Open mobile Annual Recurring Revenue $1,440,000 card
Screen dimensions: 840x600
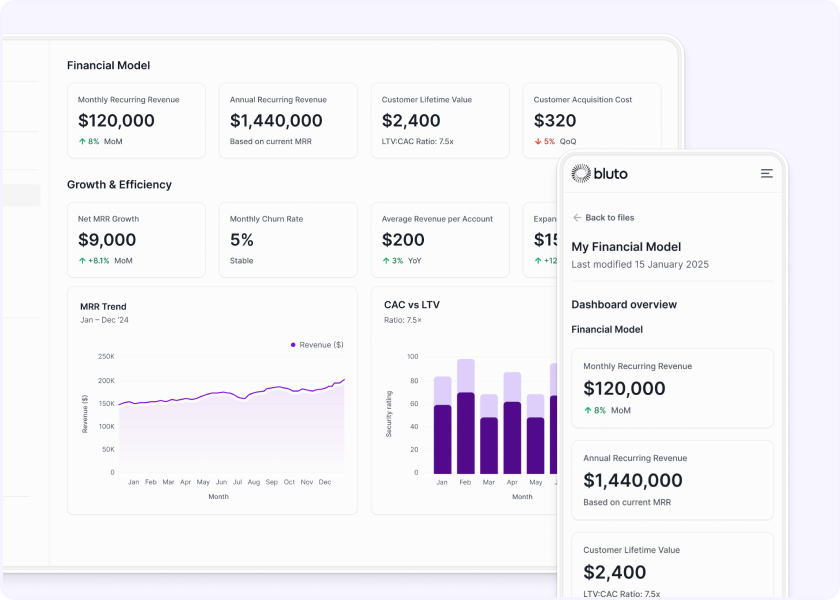coord(672,480)
